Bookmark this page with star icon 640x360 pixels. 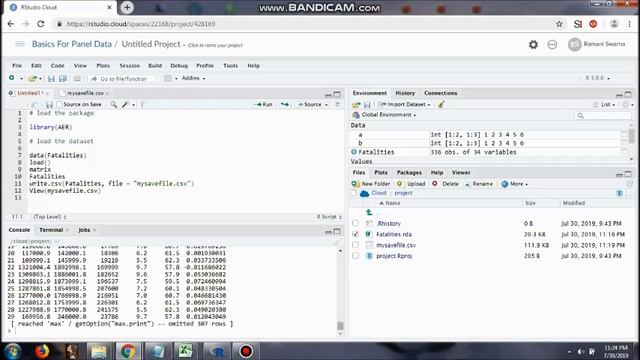pos(559,24)
